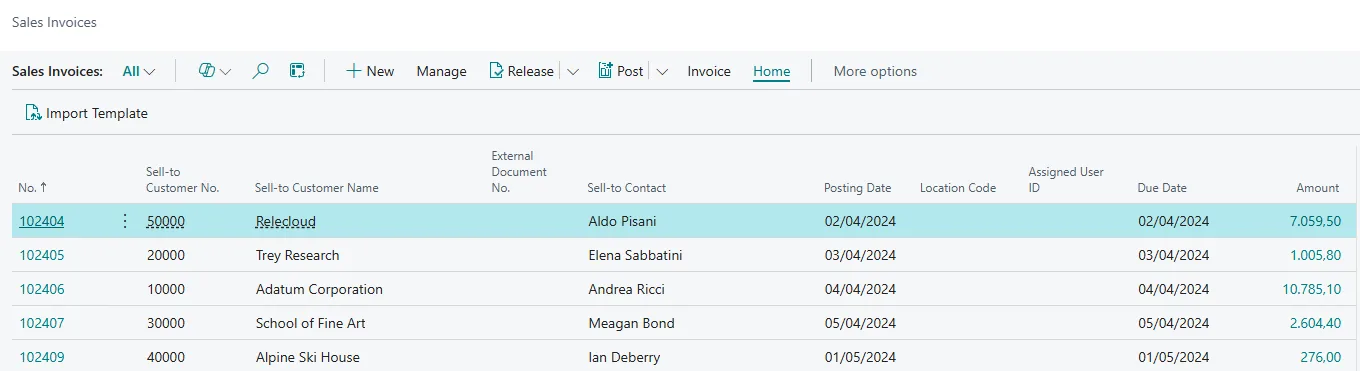Open the amount 10.785,10 link
Viewport: 1360px width, 371px height.
[1312, 289]
